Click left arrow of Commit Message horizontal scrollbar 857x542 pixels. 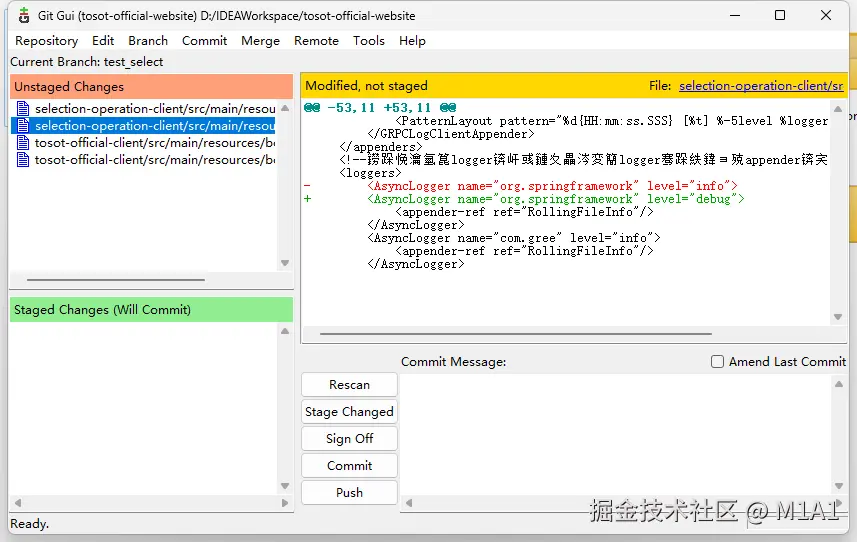pyautogui.click(x=408, y=503)
